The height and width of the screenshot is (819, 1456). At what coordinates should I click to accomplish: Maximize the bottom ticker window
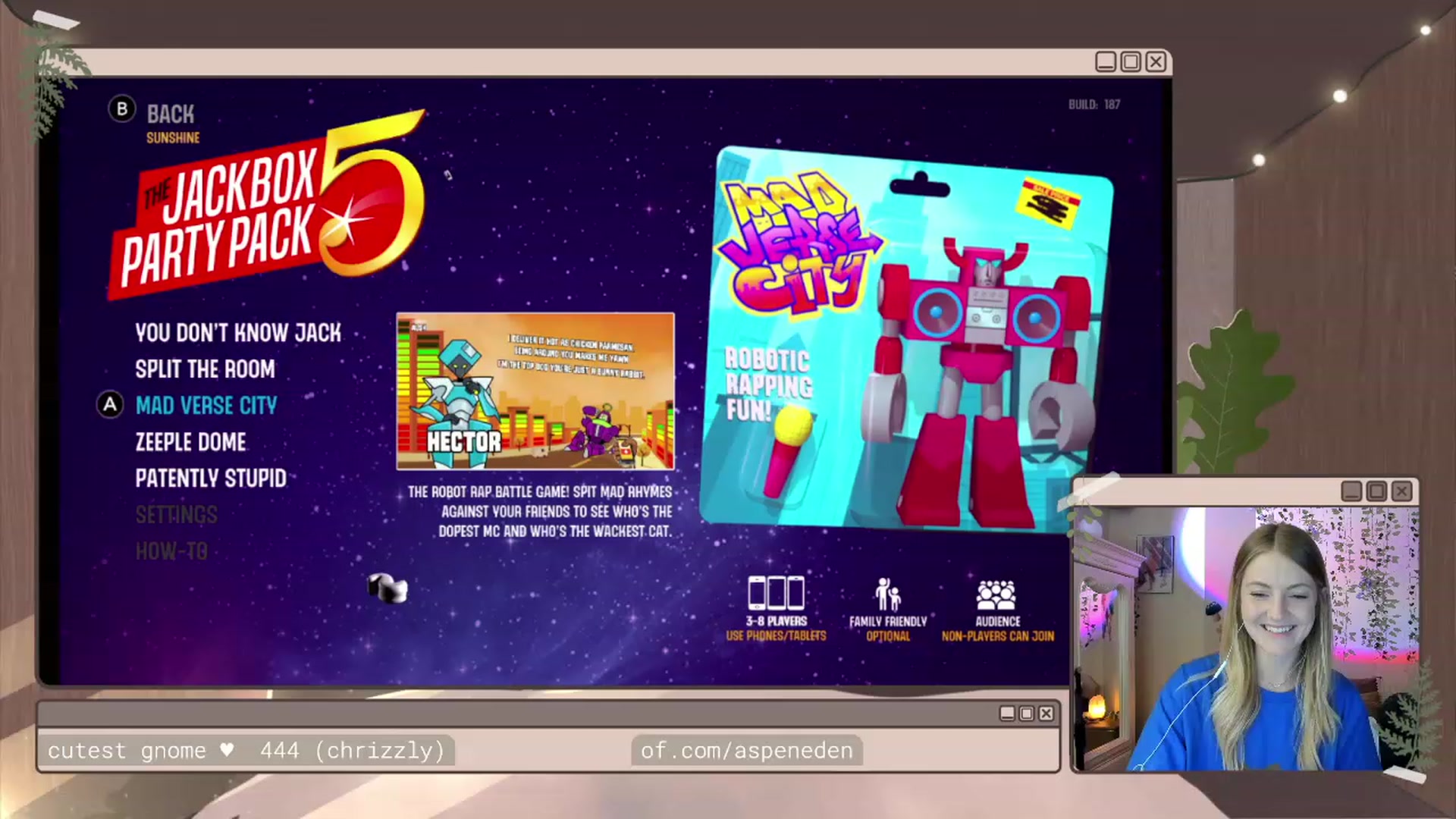click(1027, 714)
